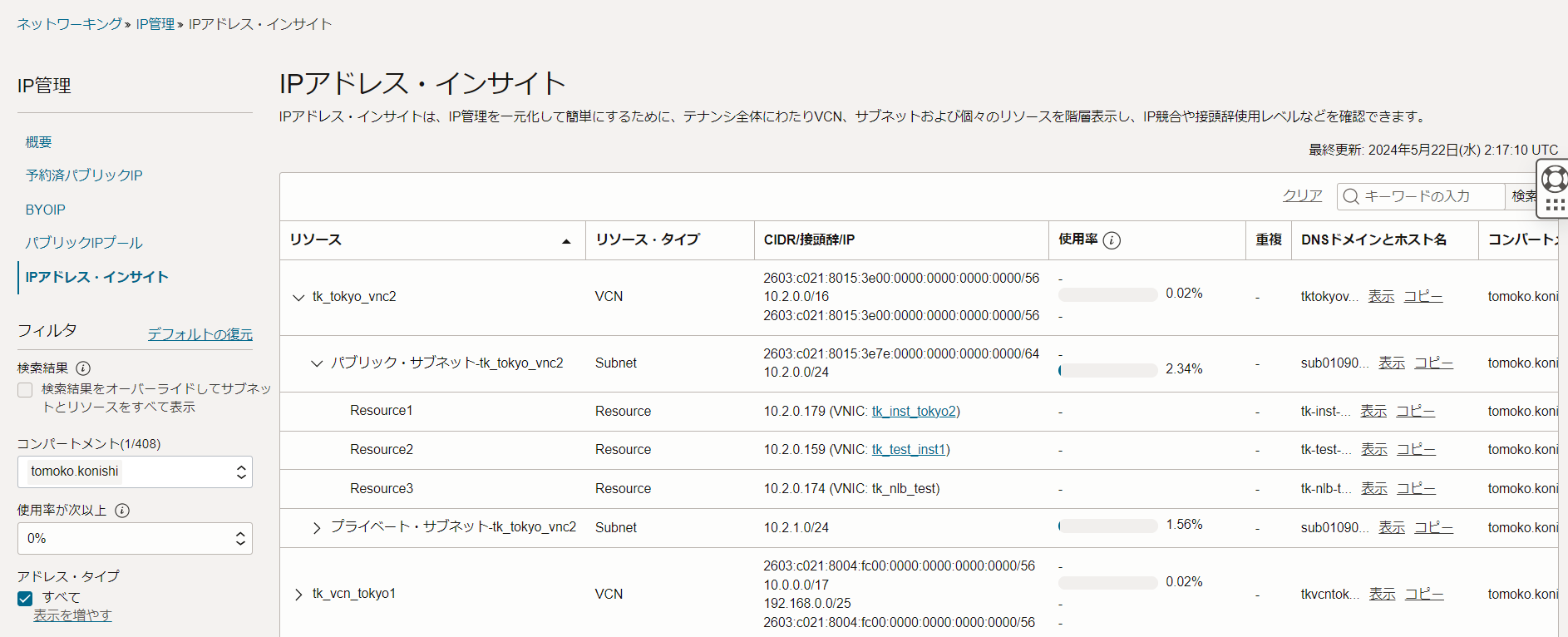Click the 1.56% usage bar
The image size is (1568, 637).
coord(1107,526)
